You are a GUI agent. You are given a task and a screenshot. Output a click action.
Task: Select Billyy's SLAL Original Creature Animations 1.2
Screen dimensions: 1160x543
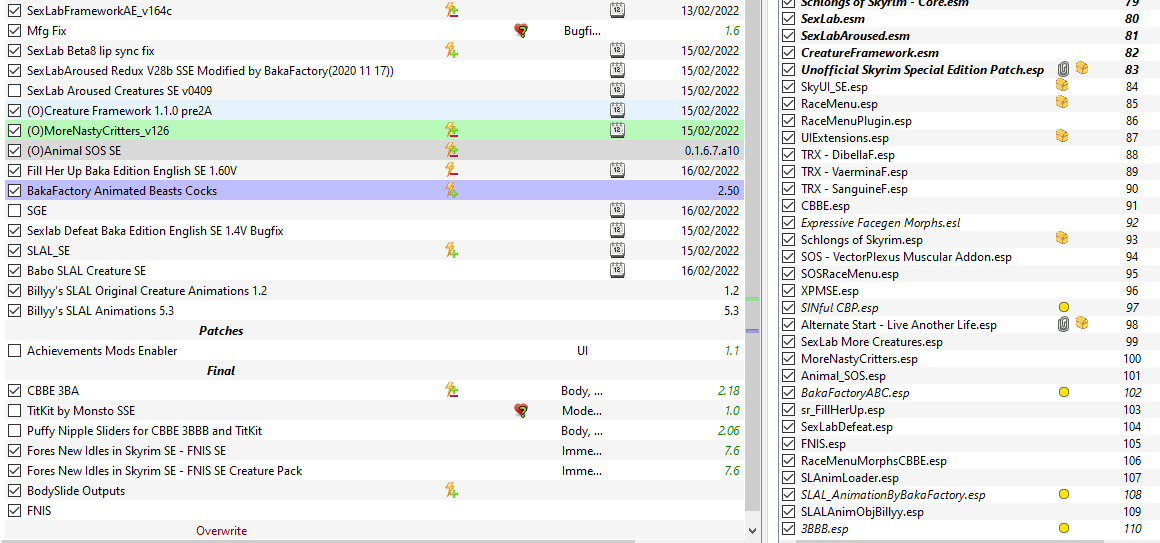coord(147,291)
